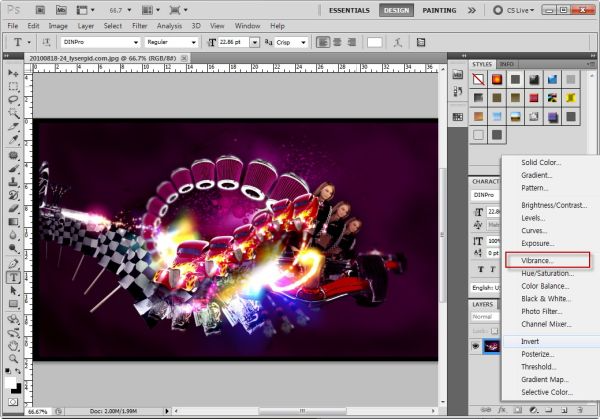This screenshot has height=419, width=600.
Task: Toggle the text orientation button
Action: (x=46, y=42)
